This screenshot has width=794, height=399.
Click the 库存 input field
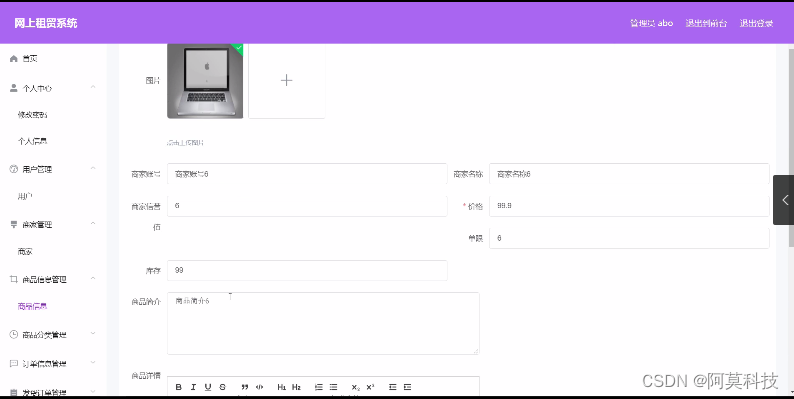(x=307, y=270)
